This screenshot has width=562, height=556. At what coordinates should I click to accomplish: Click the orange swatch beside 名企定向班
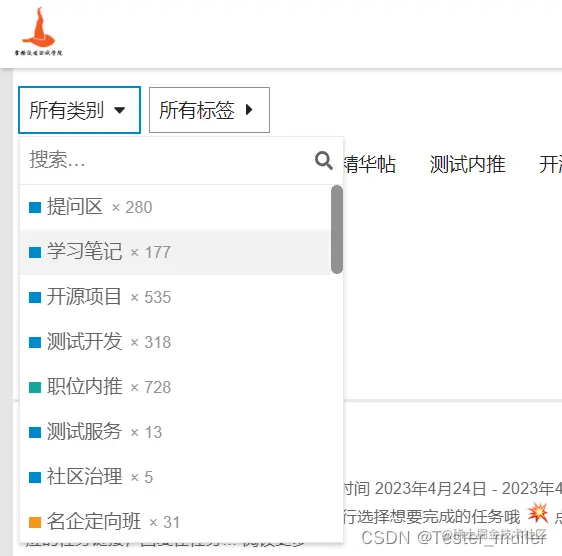coord(35,522)
